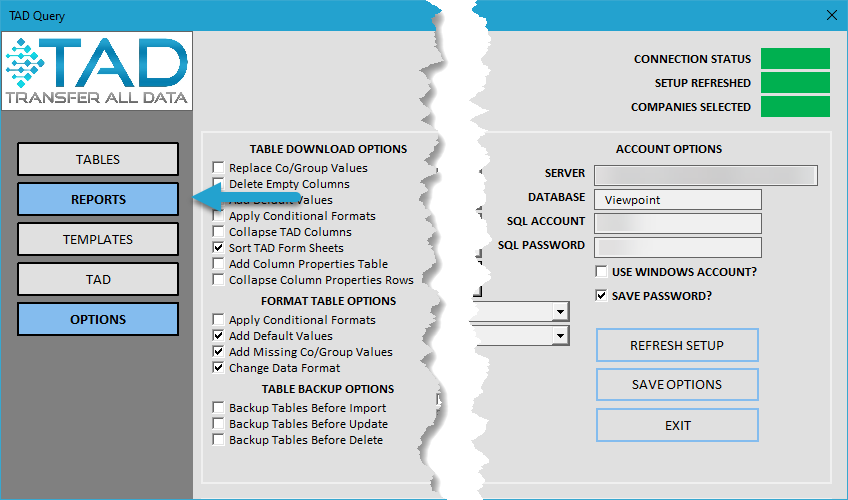
Task: Click the SQL ACCOUNT input field
Action: 678,223
